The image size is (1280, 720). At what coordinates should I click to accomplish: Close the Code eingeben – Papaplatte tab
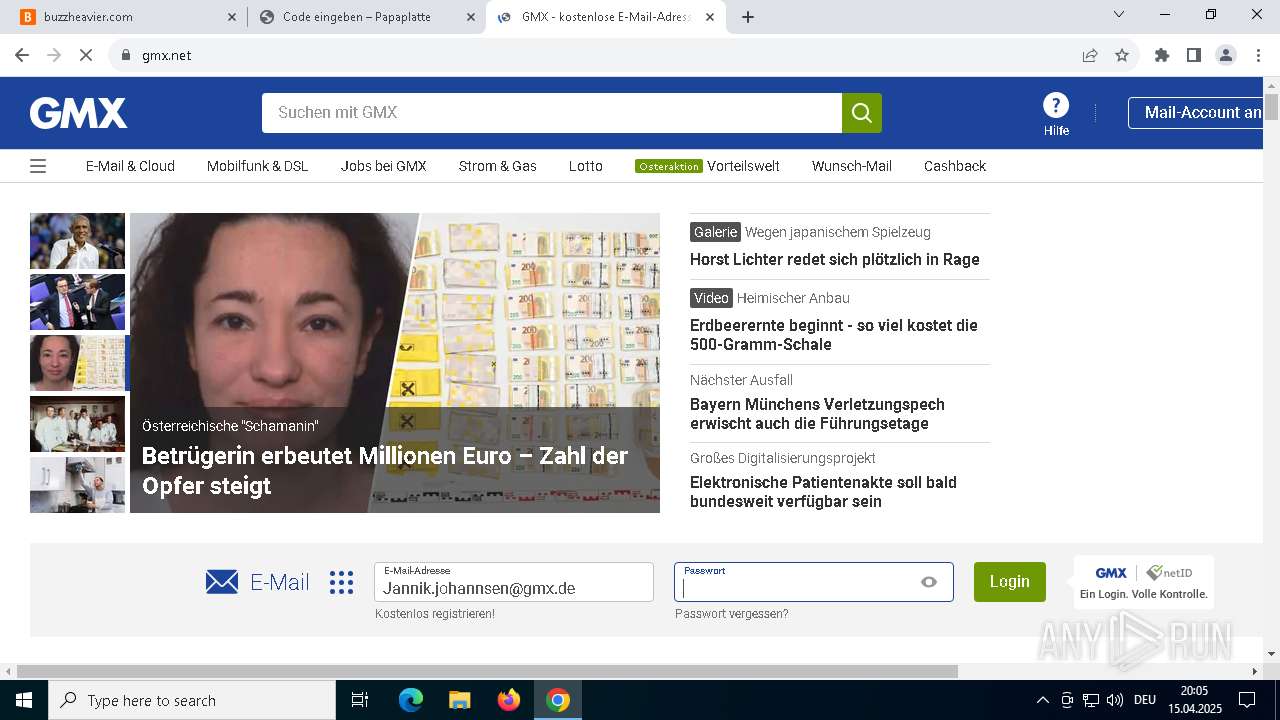coord(471,17)
